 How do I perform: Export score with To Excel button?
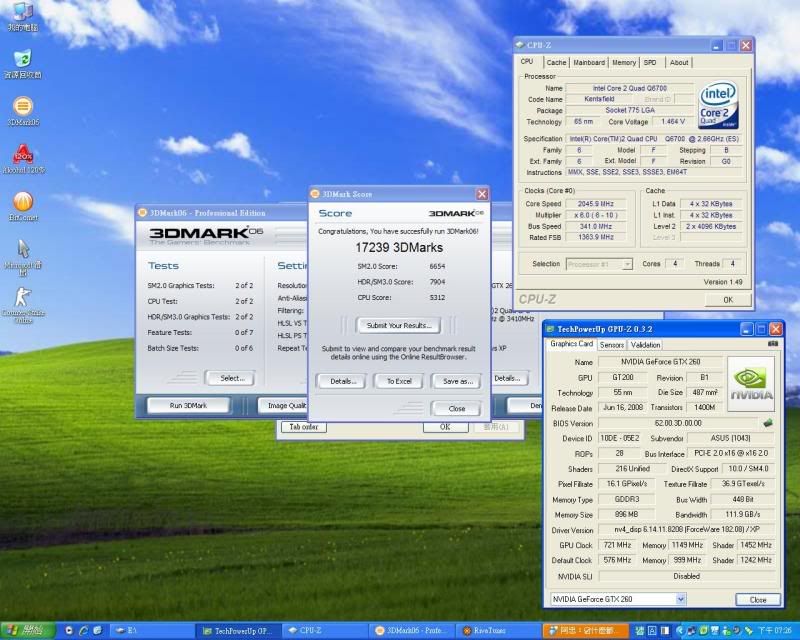coord(399,381)
